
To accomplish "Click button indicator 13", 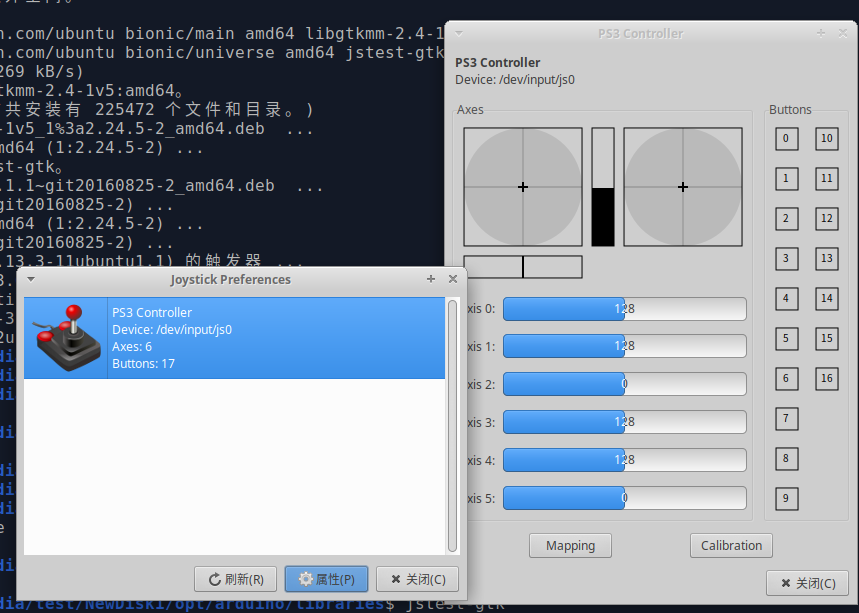I will [827, 259].
